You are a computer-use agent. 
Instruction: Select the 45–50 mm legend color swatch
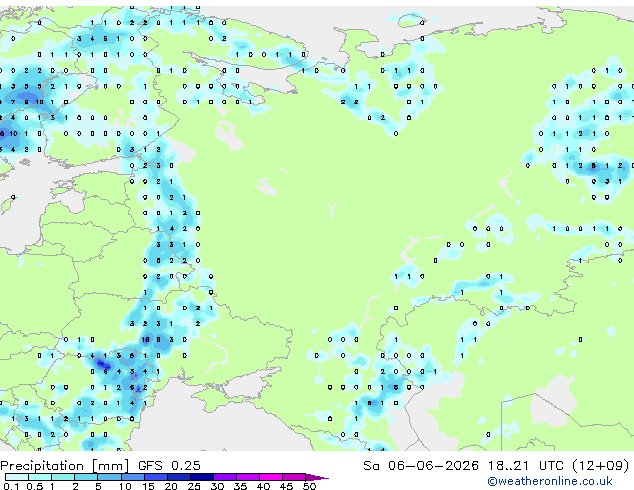point(294,477)
